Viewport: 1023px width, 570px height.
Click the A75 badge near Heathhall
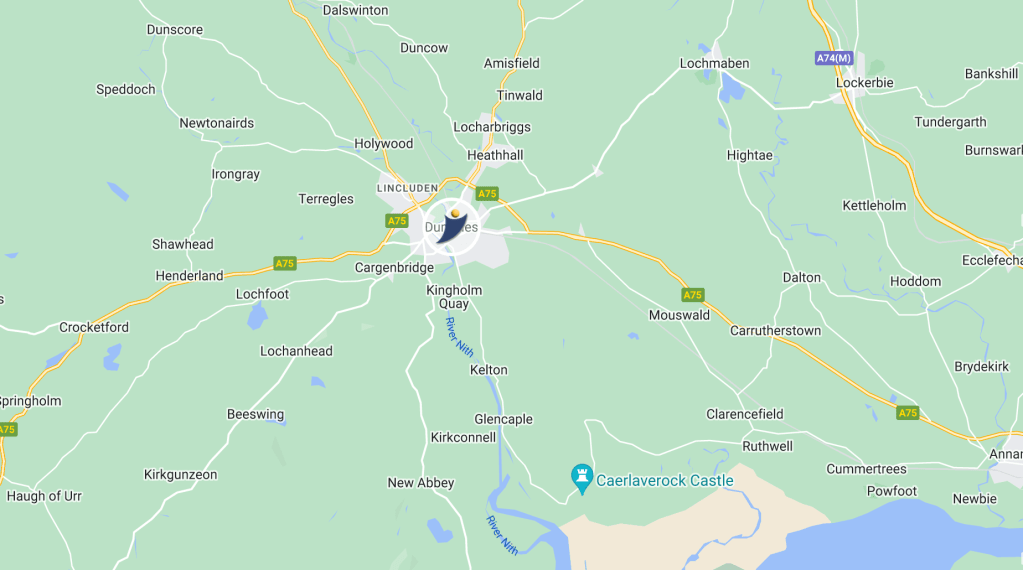[x=487, y=194]
